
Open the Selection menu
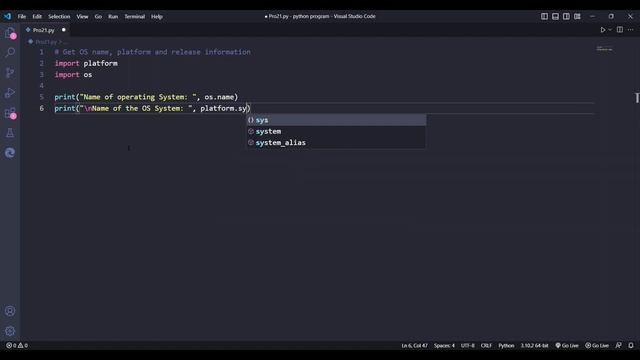click(x=59, y=17)
